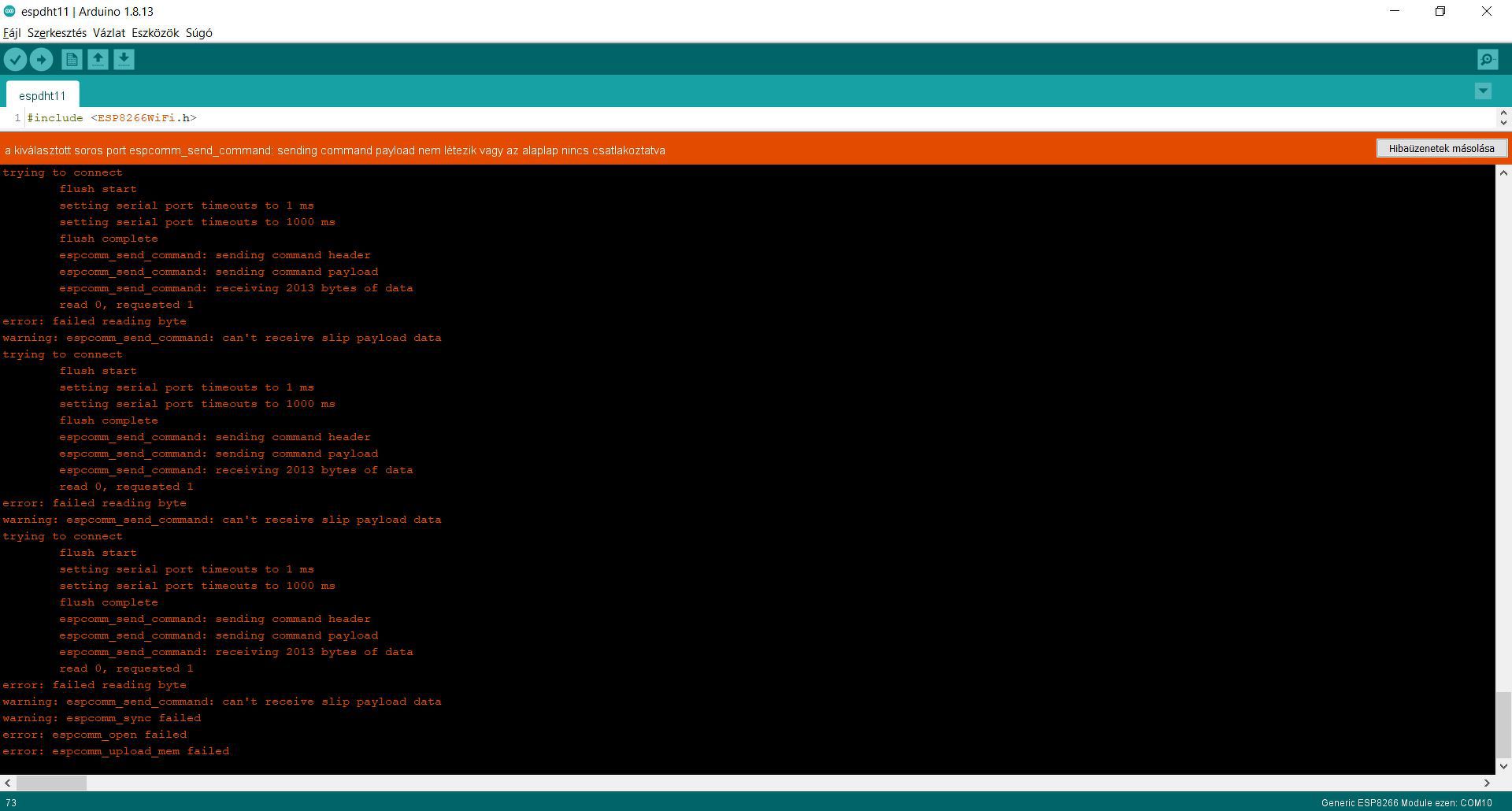Click the 'warning: espcomm_sync failed' line
1512x811 pixels.
coord(102,718)
